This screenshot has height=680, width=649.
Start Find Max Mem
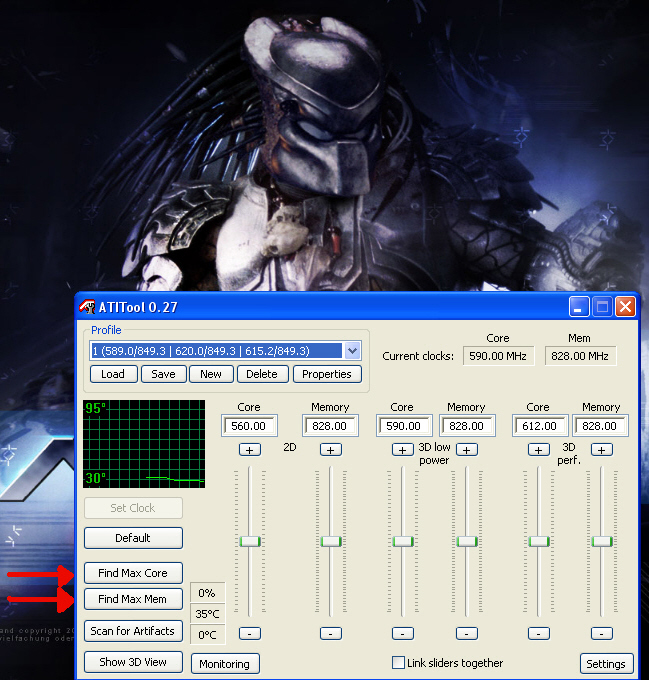(x=133, y=599)
